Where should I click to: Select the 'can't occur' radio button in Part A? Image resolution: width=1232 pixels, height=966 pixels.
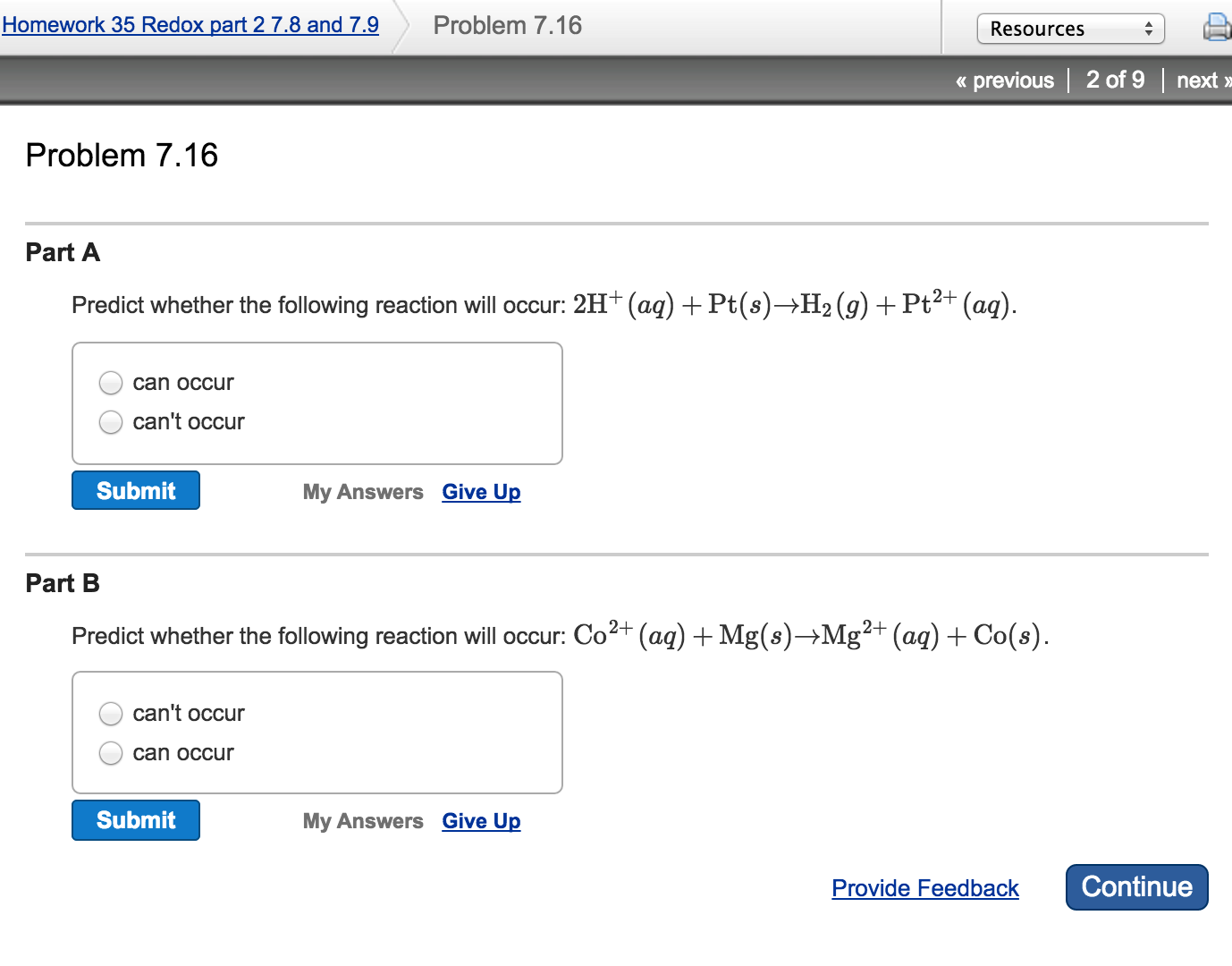click(x=110, y=421)
